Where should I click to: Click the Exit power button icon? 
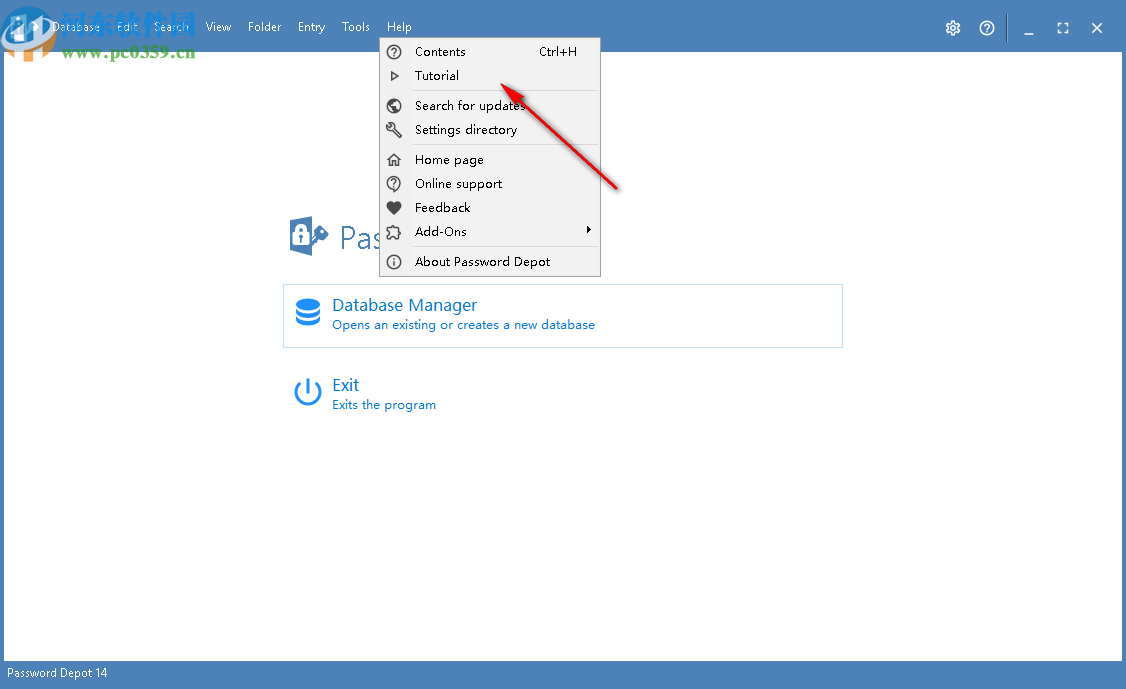point(307,392)
